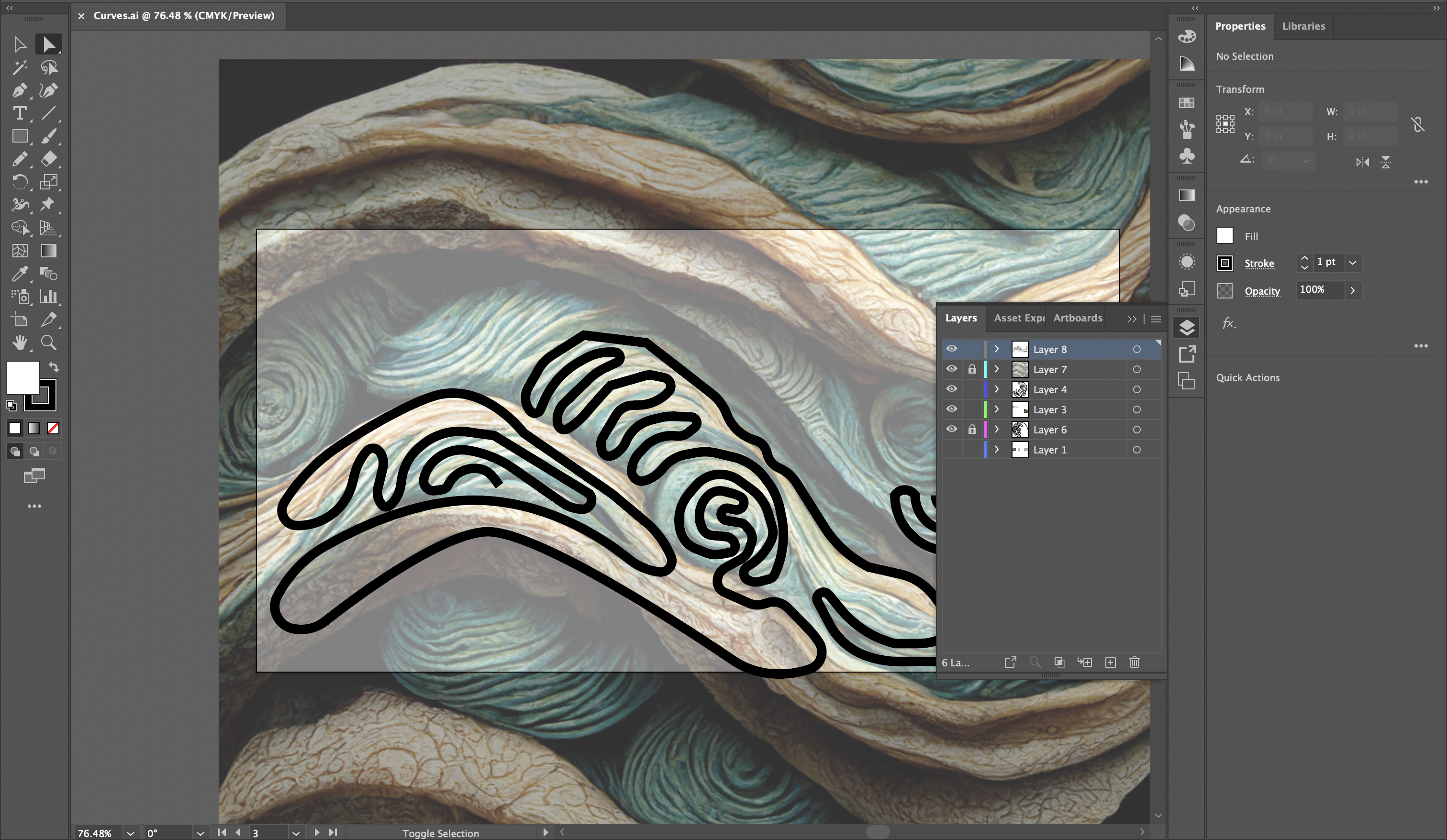1447x840 pixels.
Task: Unlock Layer 7 by clicking its padlock
Action: point(972,369)
